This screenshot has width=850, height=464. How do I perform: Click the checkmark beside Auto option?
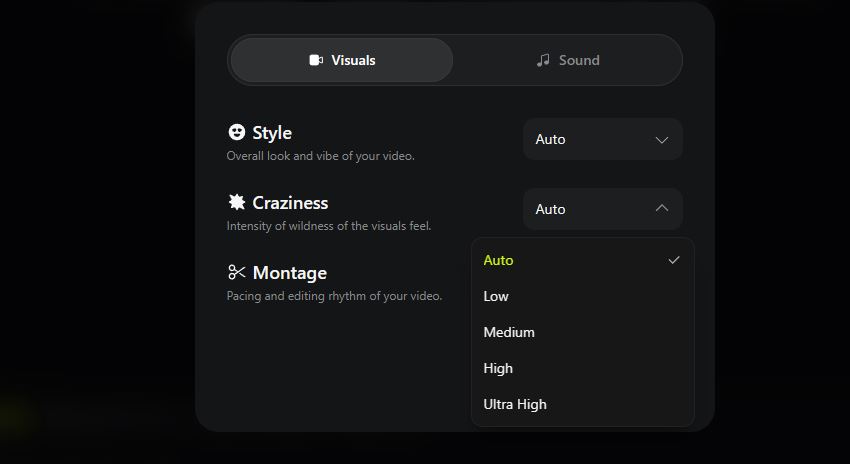click(x=674, y=260)
